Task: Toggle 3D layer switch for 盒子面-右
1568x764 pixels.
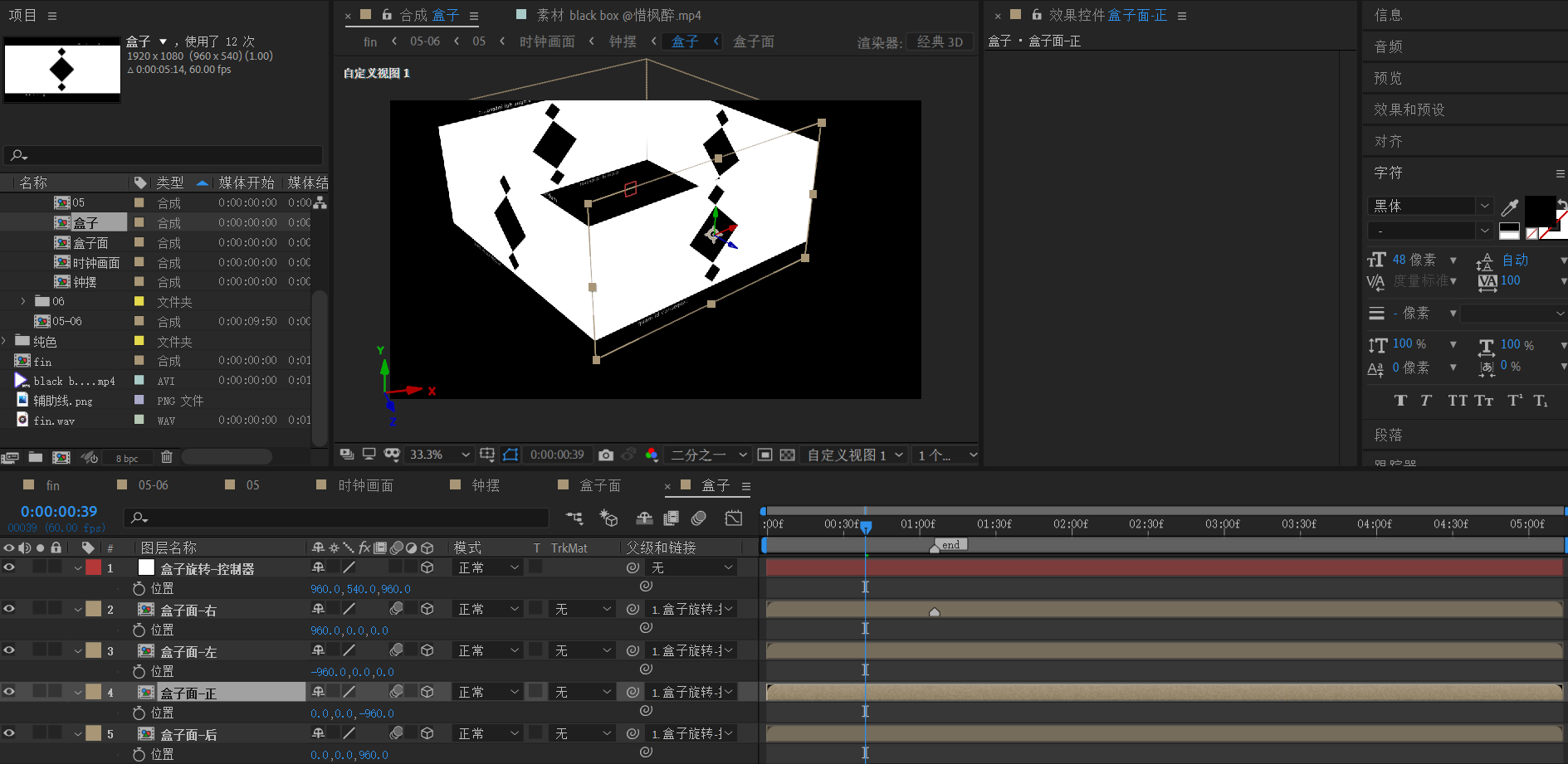Action: tap(427, 609)
